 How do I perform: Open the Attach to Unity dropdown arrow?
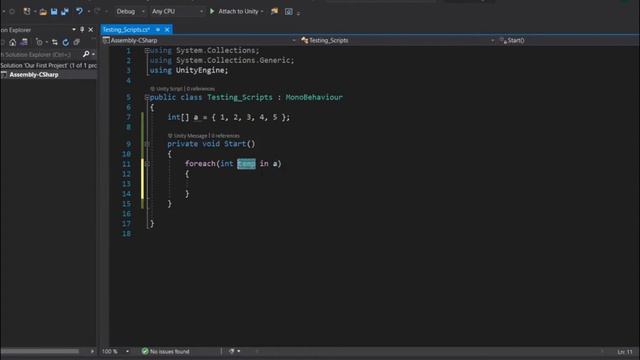pyautogui.click(x=262, y=11)
